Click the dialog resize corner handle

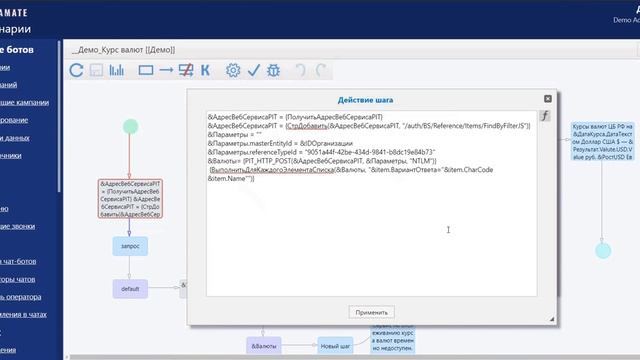(551, 319)
